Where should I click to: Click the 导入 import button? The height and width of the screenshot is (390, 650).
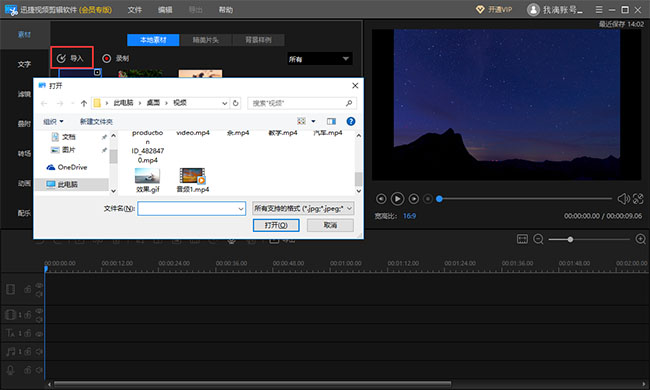point(71,58)
